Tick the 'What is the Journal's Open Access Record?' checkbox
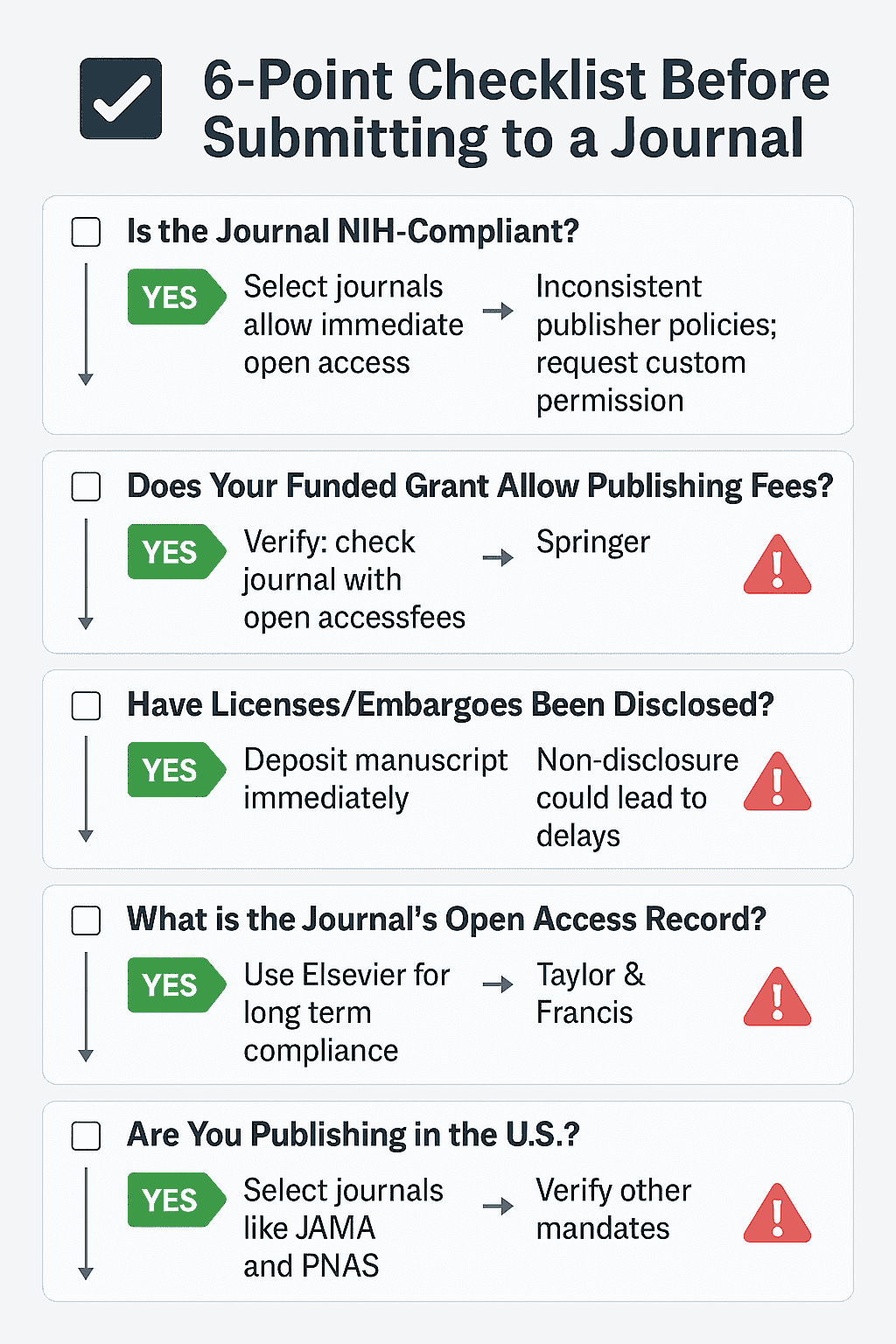896x1344 pixels. [x=86, y=920]
